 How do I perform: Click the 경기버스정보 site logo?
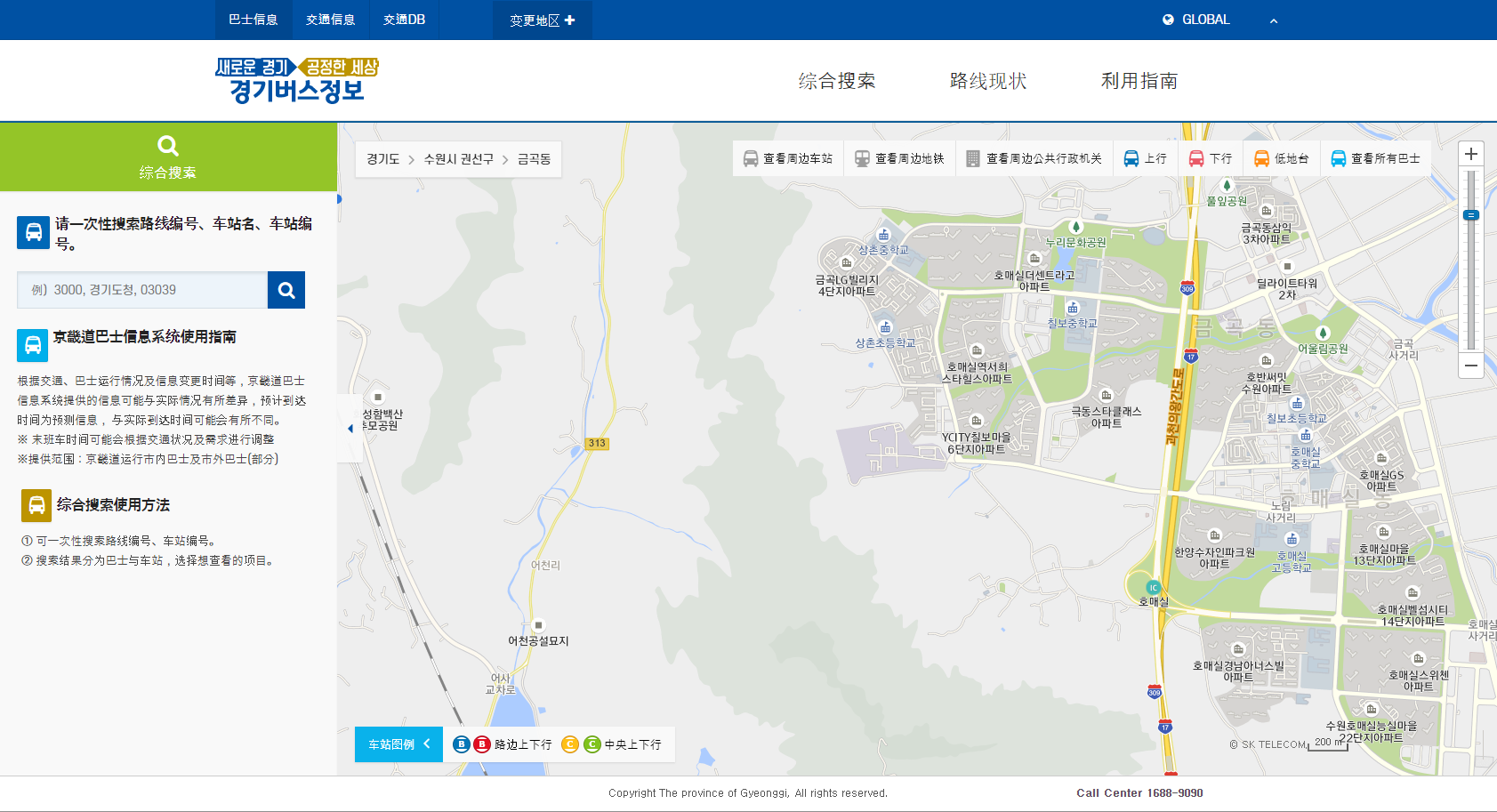coord(296,80)
